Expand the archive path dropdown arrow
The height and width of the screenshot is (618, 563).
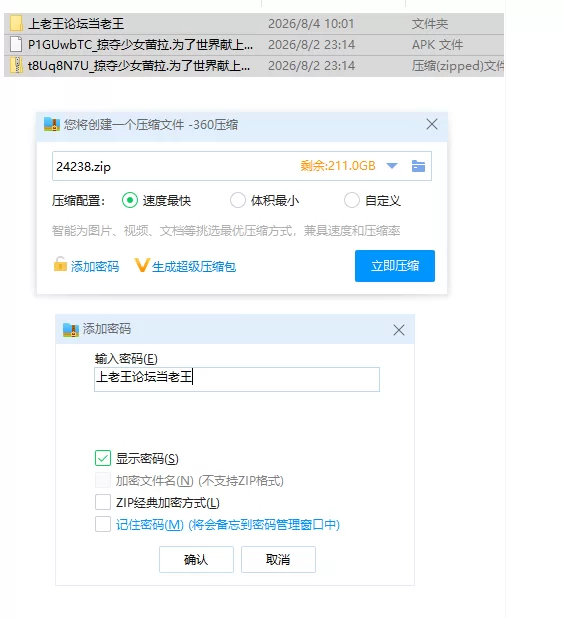click(x=392, y=166)
